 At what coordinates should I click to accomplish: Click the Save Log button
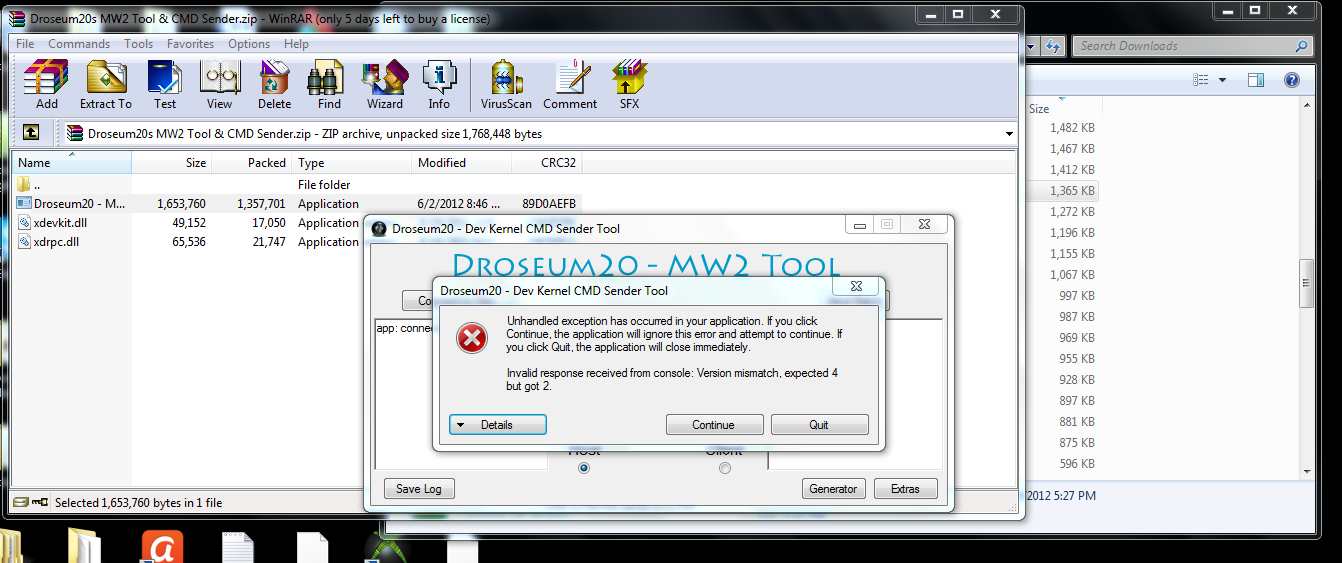click(x=419, y=489)
